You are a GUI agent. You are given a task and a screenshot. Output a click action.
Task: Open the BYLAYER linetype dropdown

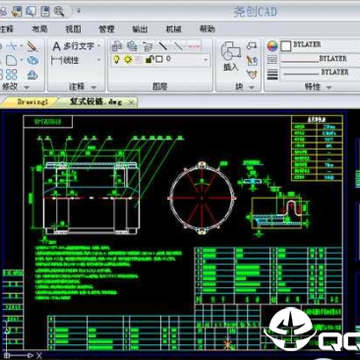click(320, 59)
